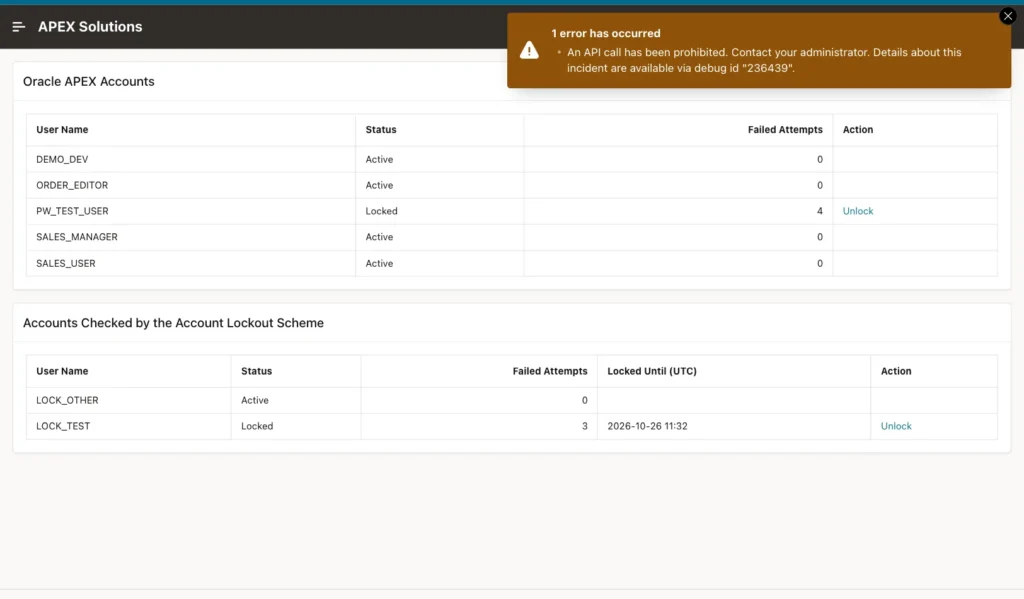Open the navigation hamburger menu
This screenshot has height=599, width=1024.
point(18,27)
